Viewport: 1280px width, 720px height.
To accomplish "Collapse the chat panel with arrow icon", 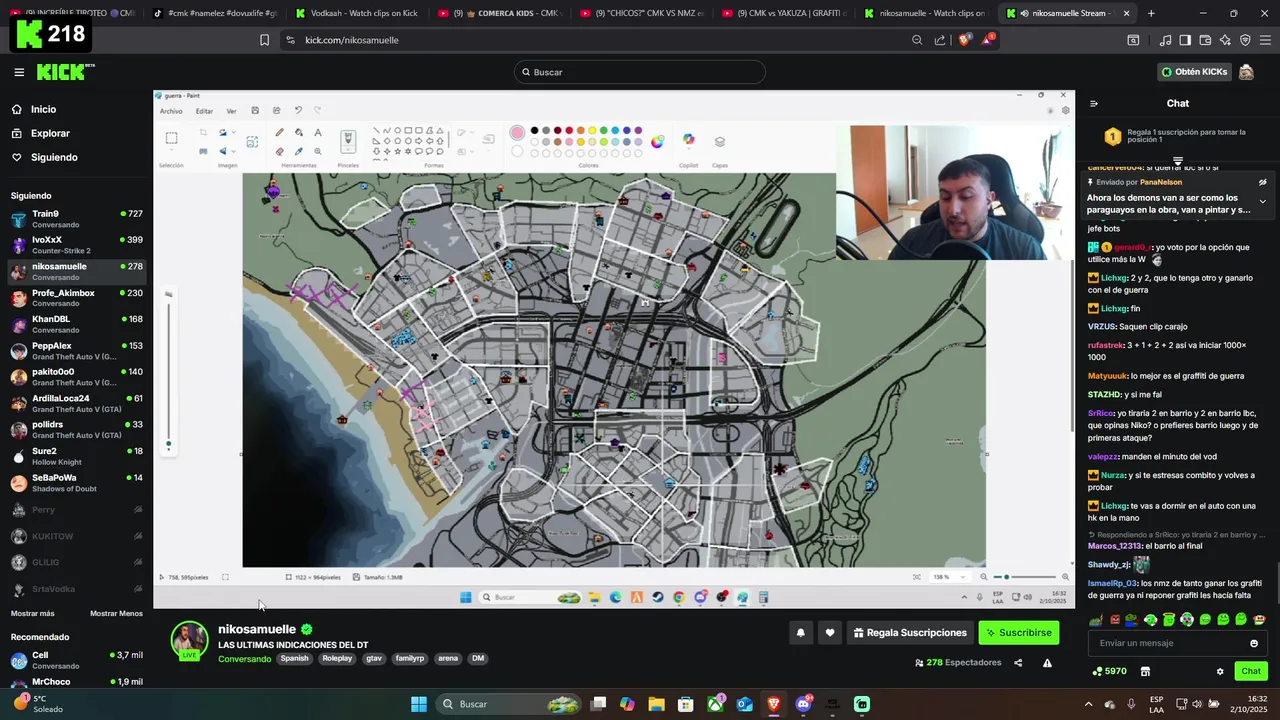I will pos(1094,103).
